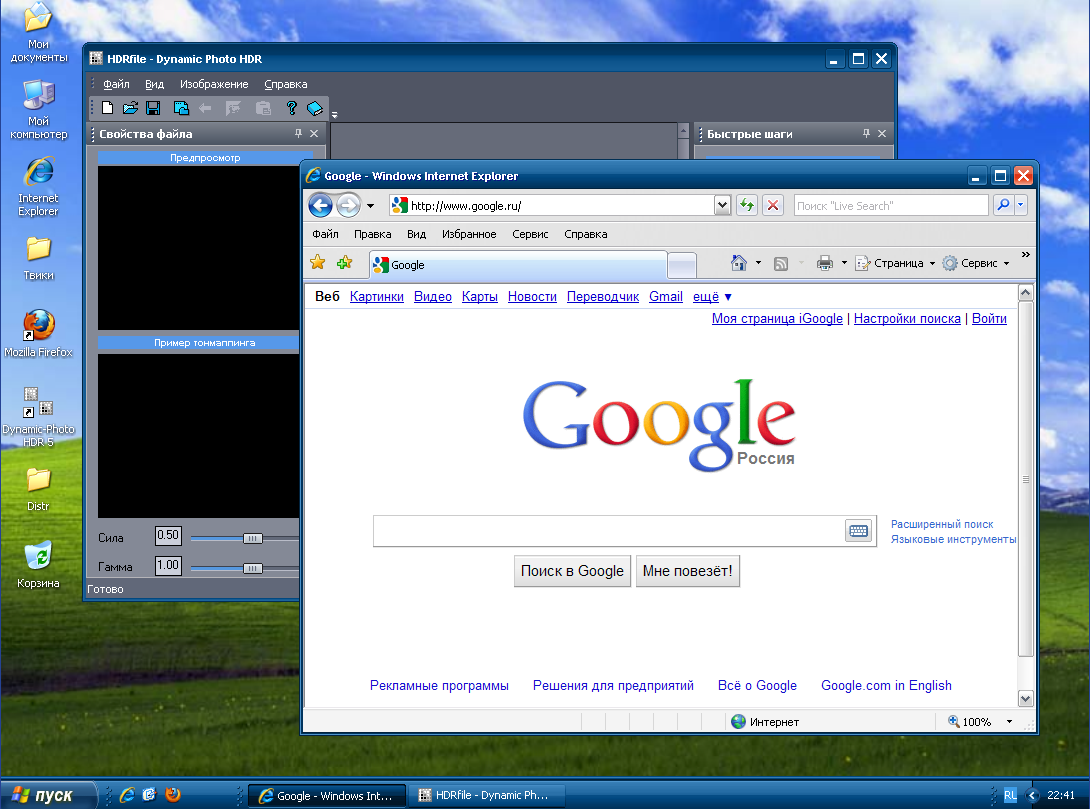Print page using the printer icon
The image size is (1090, 809).
(x=824, y=263)
